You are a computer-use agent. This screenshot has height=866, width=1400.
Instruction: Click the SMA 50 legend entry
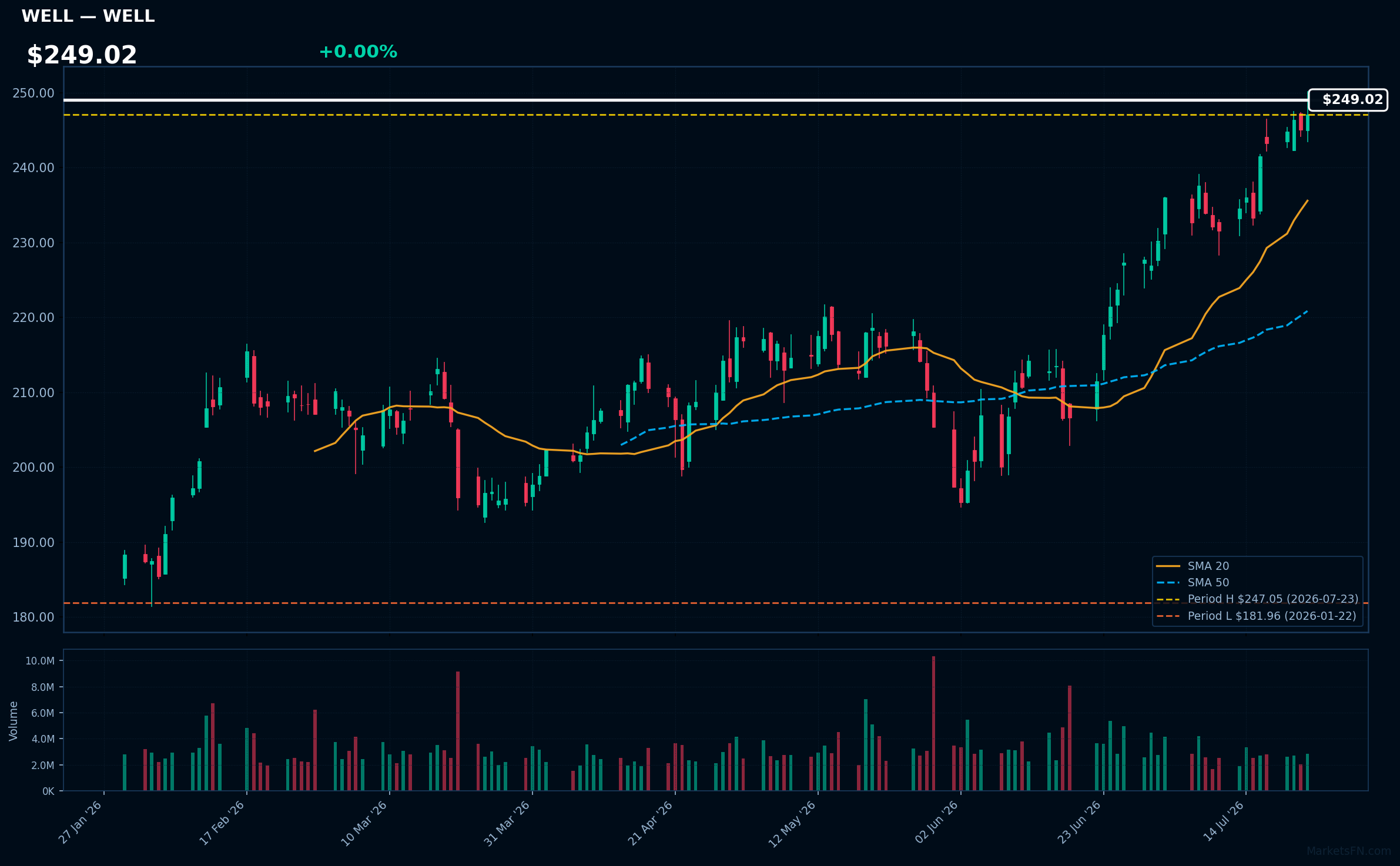click(x=1193, y=583)
